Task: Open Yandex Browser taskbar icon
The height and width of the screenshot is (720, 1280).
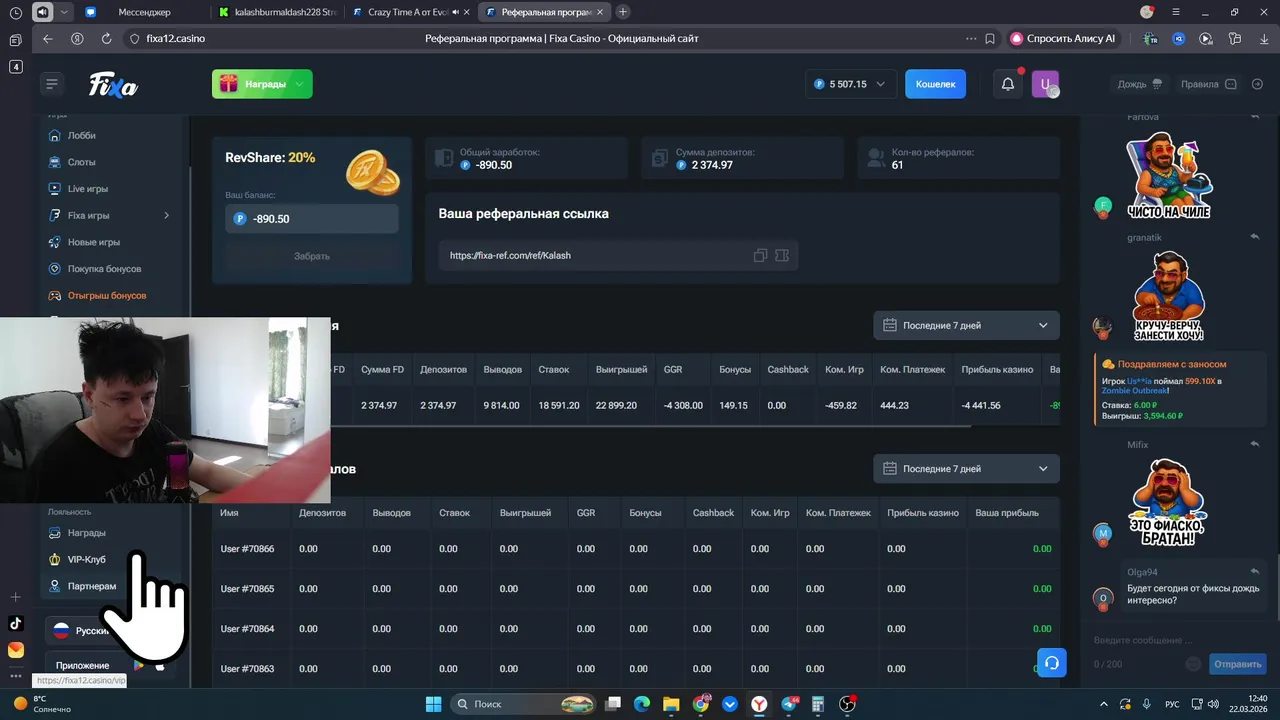Action: 760,704
